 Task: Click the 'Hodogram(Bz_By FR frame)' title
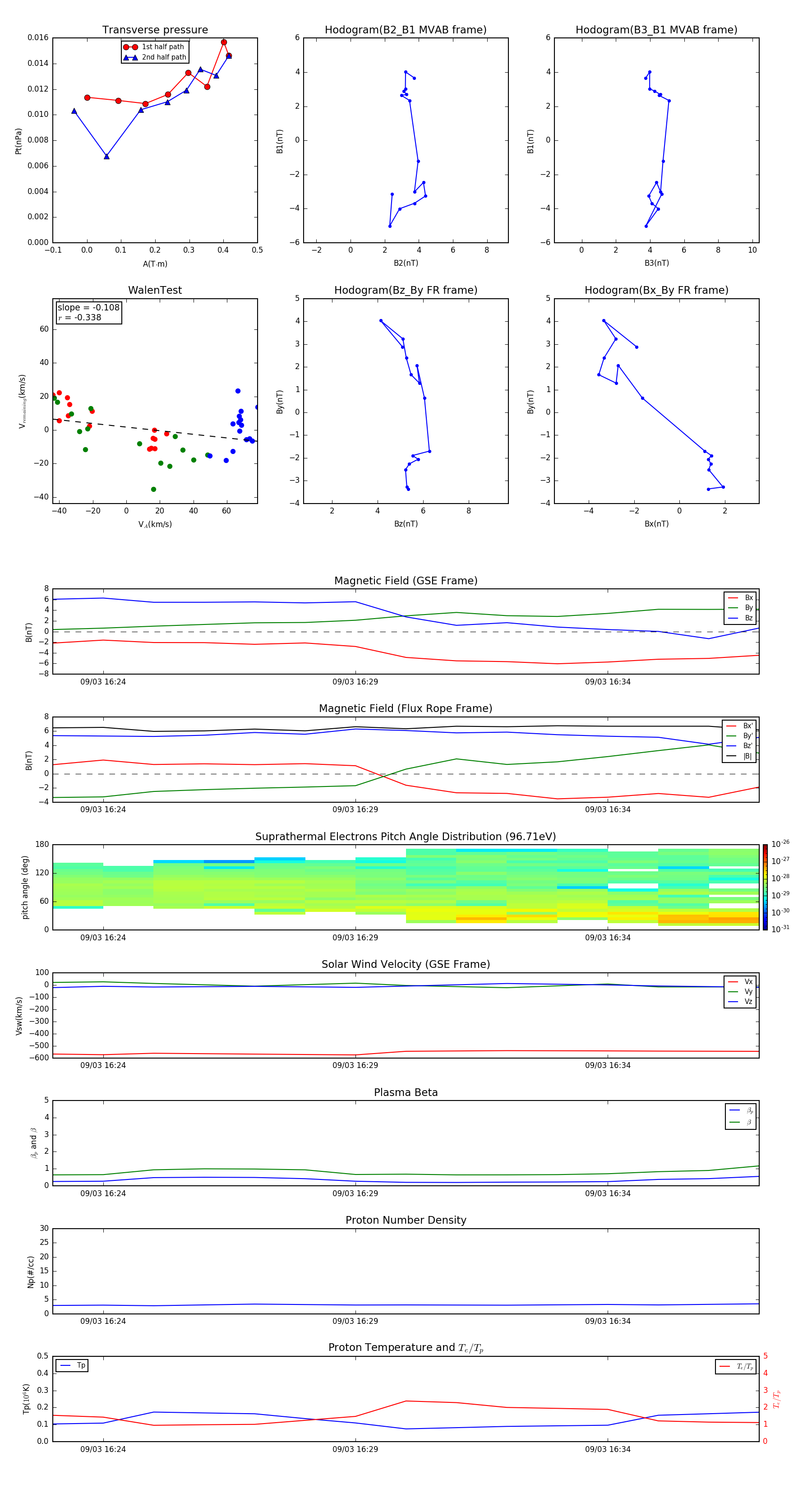406,290
